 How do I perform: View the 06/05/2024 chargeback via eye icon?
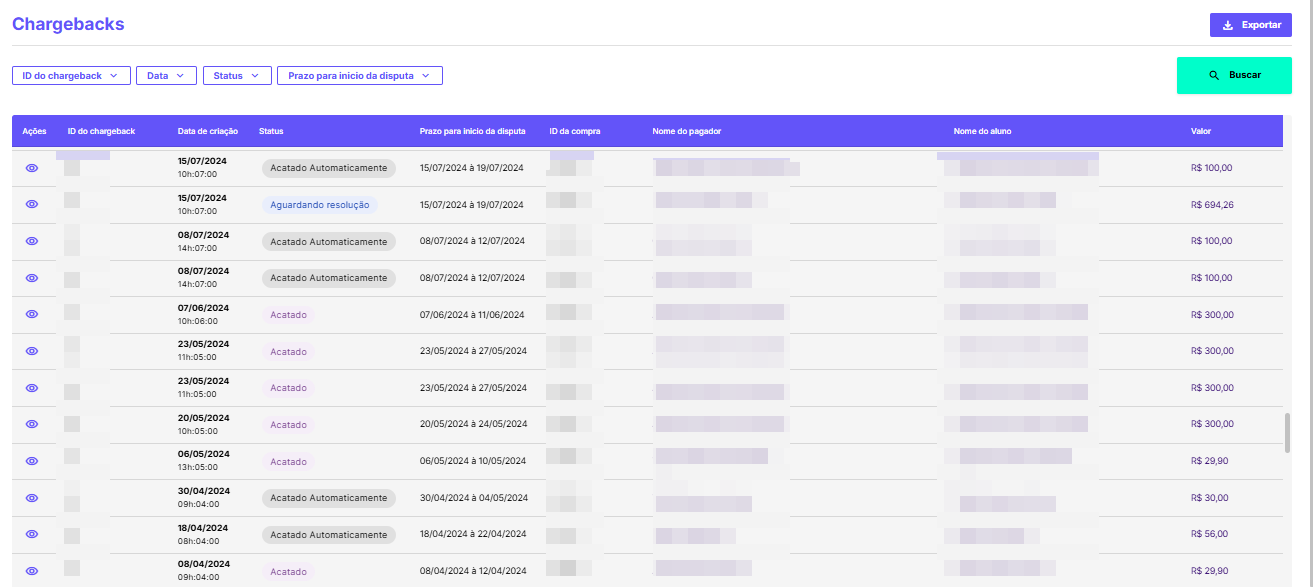point(32,461)
